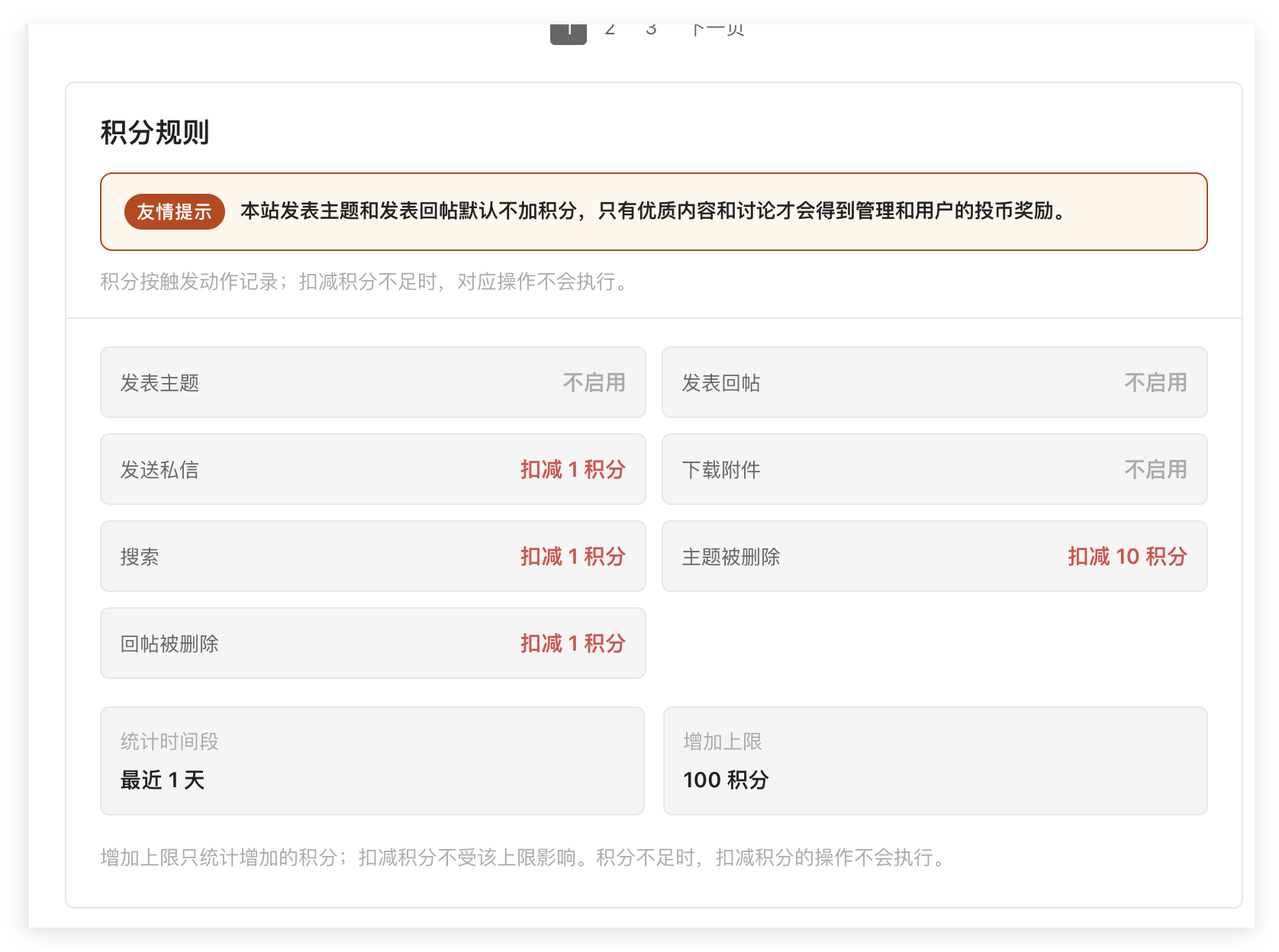Click 扣减 1 积分 in 搜索 row
Image resolution: width=1279 pixels, height=952 pixels.
click(x=573, y=556)
